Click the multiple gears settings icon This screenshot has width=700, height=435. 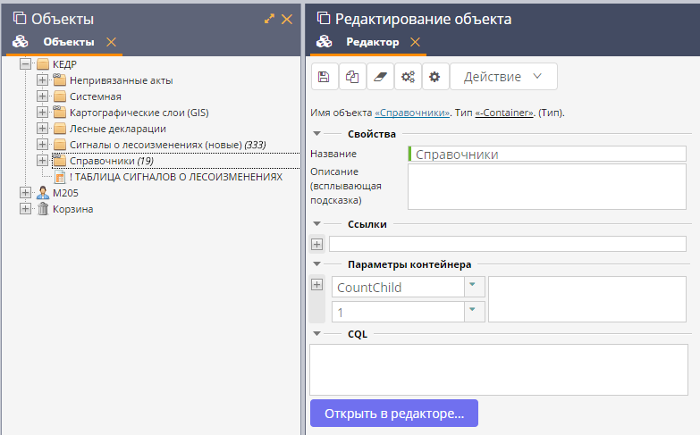click(408, 76)
